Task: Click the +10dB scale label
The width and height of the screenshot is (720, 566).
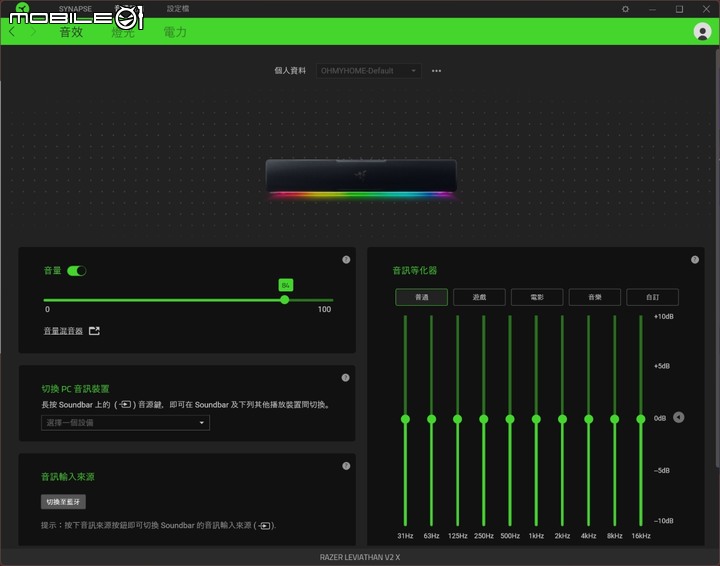Action: (664, 317)
